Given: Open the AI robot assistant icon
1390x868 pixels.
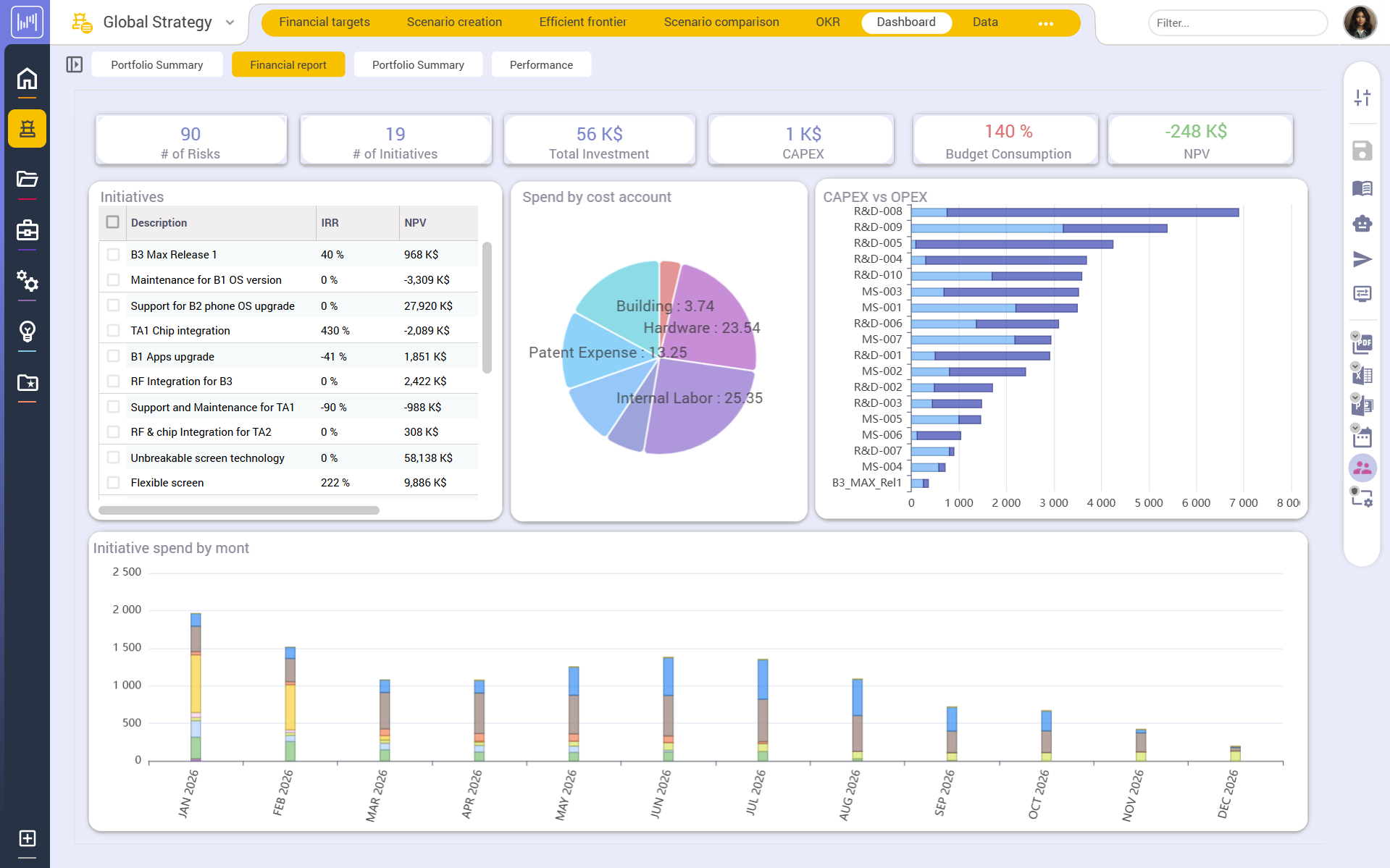Looking at the screenshot, I should [x=1362, y=224].
